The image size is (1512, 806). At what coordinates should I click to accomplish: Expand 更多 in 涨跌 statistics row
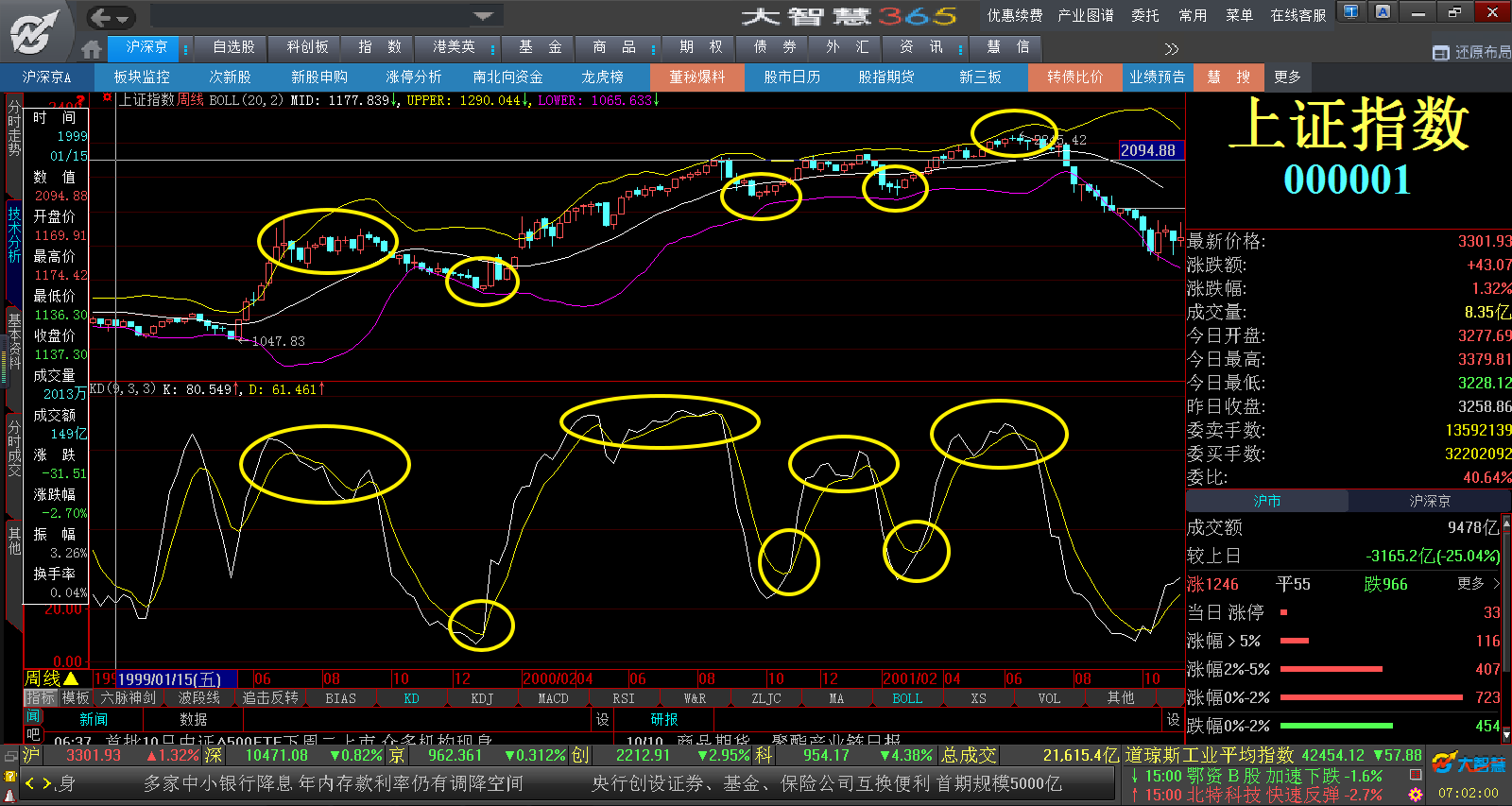point(1478,583)
